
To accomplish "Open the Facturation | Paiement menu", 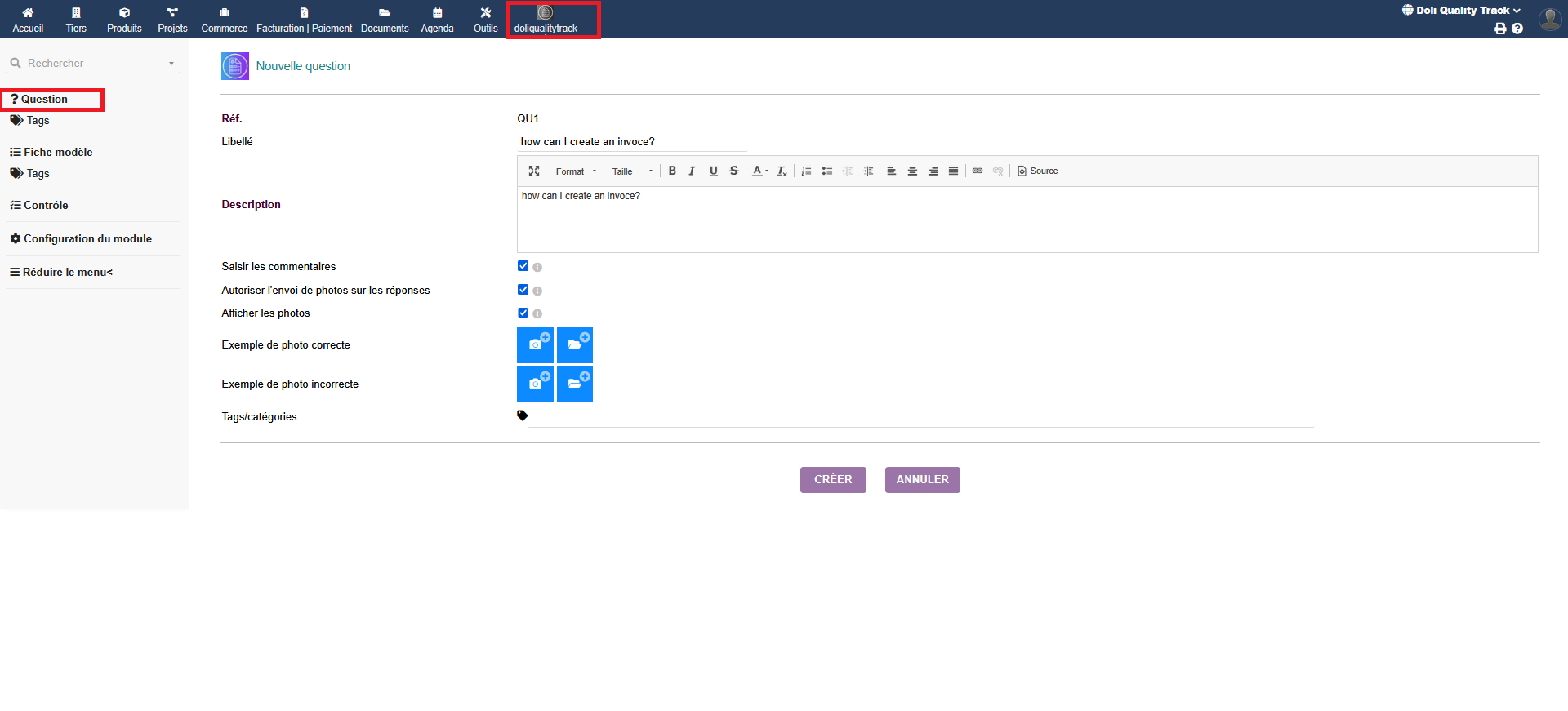I will 304,20.
